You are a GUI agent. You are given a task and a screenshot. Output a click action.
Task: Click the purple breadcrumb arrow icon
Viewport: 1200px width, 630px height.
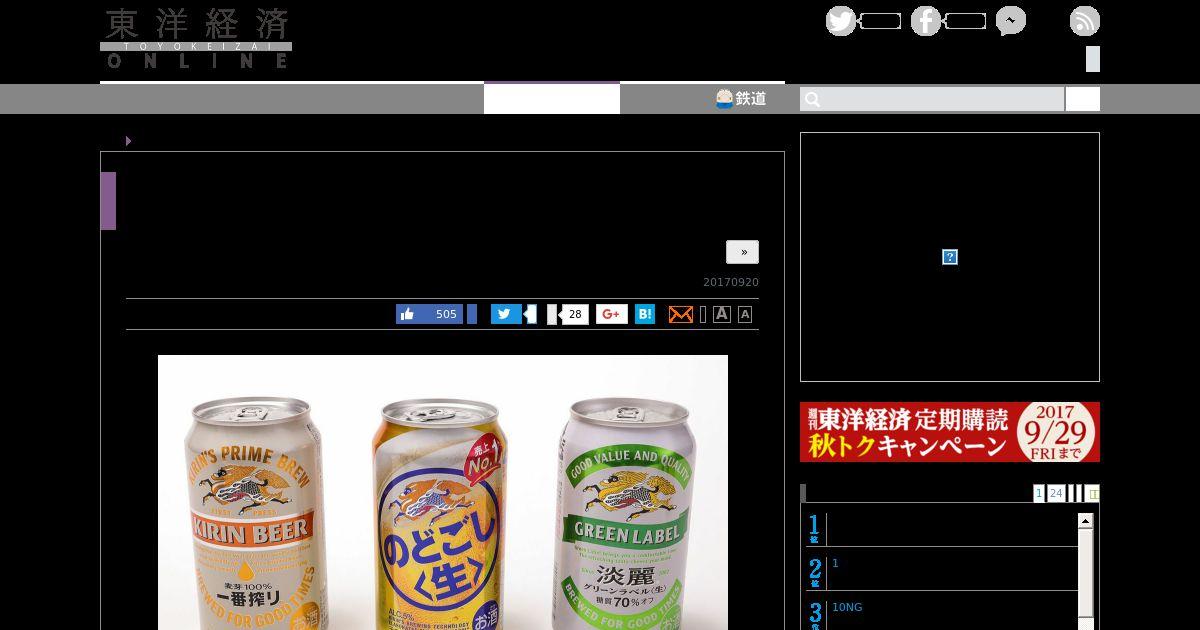pos(128,141)
